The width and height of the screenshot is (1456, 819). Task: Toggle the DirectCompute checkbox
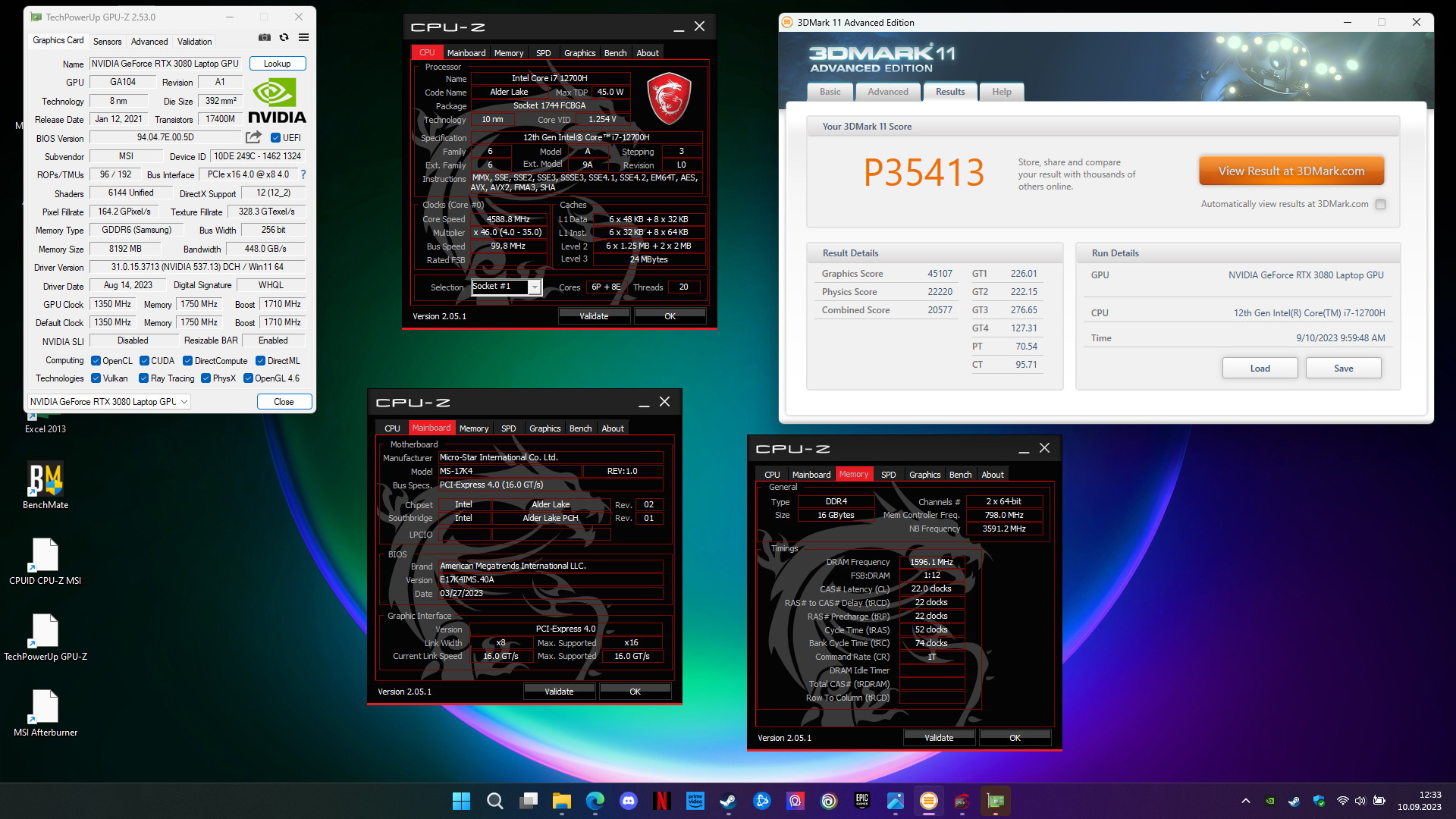[x=188, y=361]
